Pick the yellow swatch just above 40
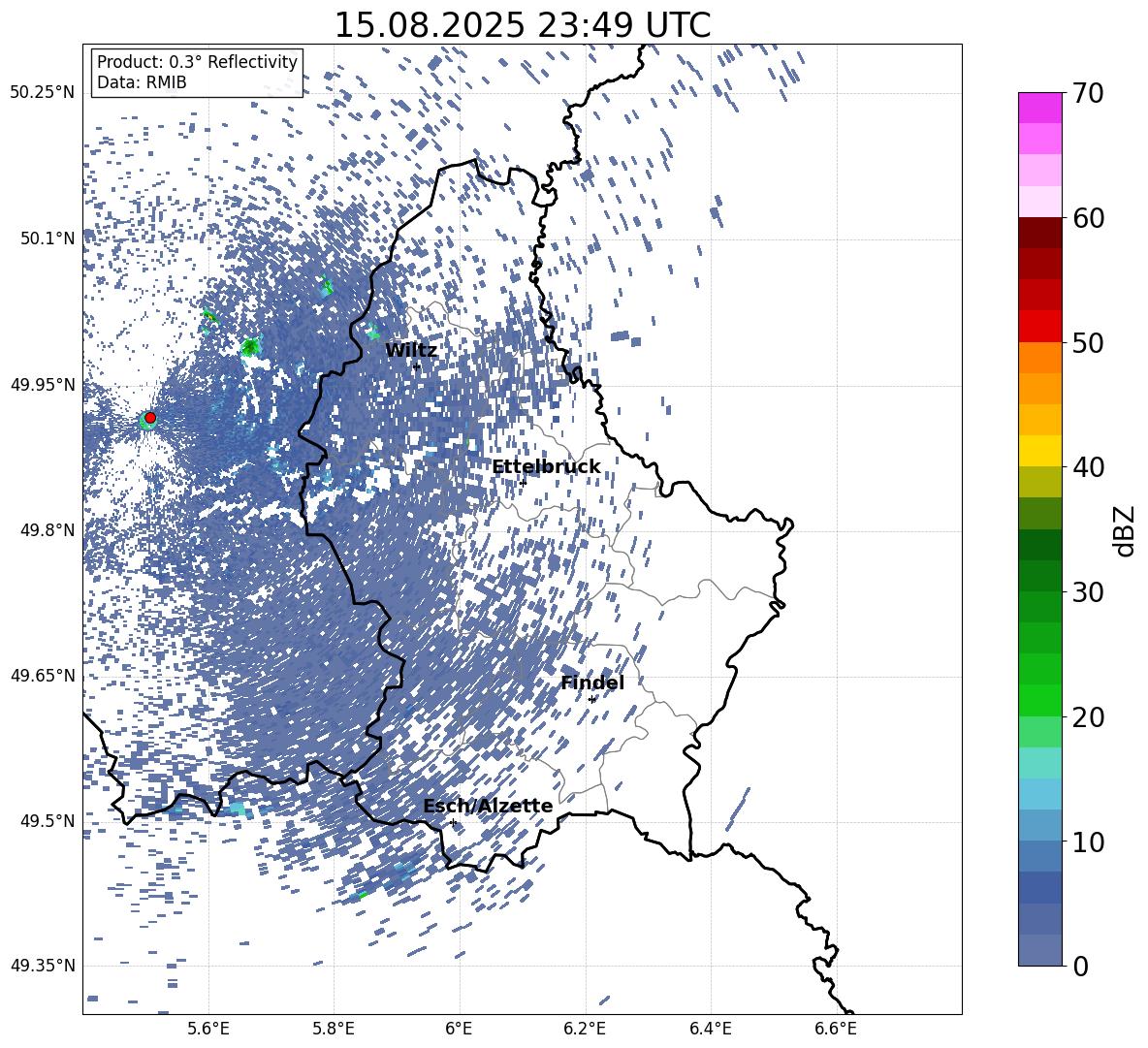 click(1039, 451)
